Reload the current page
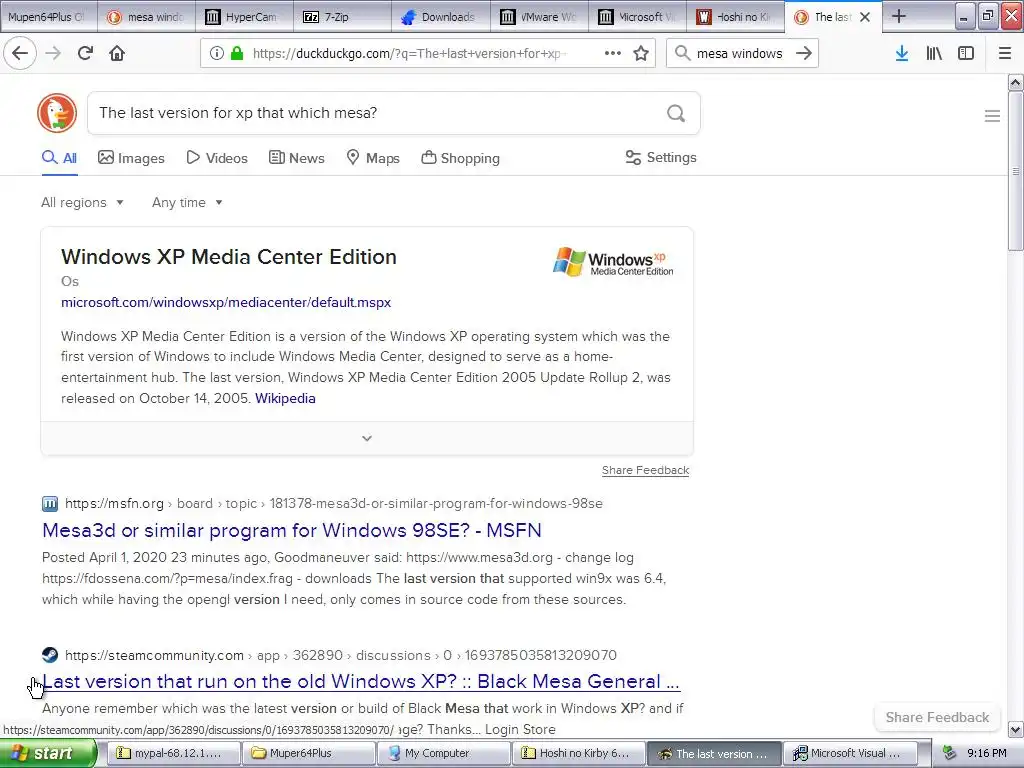 pyautogui.click(x=85, y=53)
